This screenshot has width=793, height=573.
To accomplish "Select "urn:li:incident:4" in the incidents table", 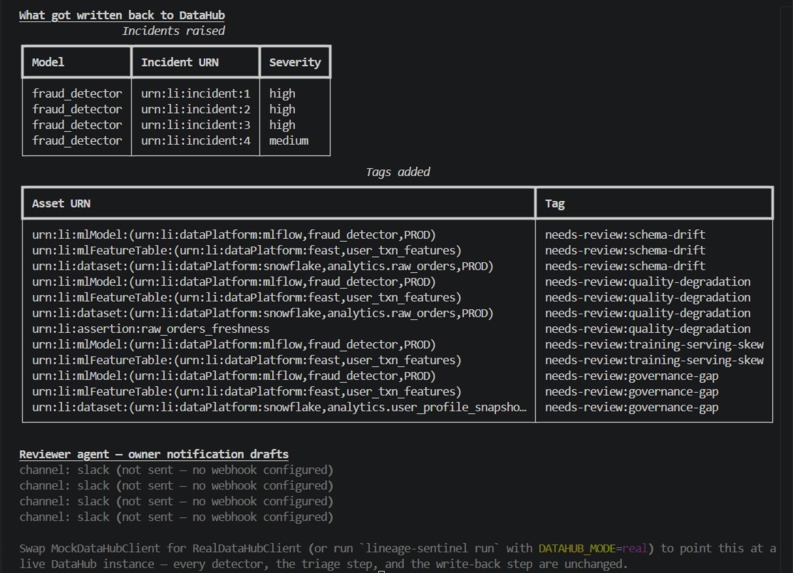I will coord(196,141).
